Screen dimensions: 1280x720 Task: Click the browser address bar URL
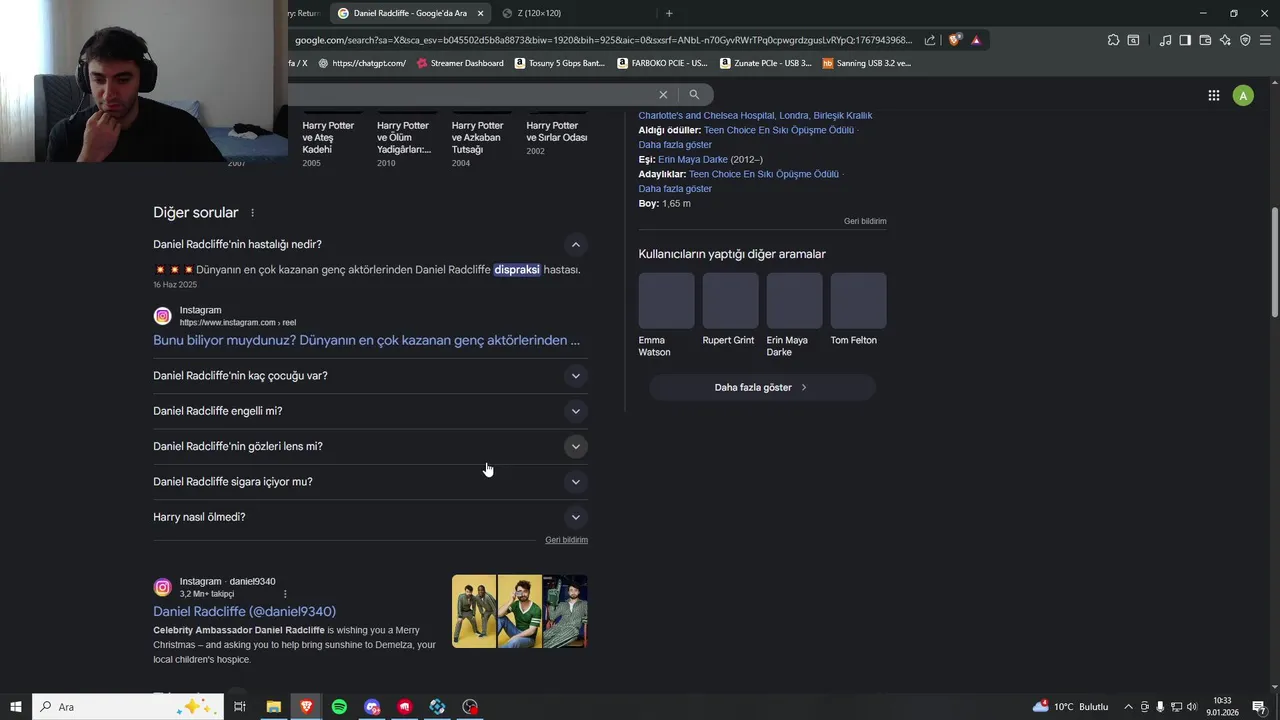pos(603,40)
